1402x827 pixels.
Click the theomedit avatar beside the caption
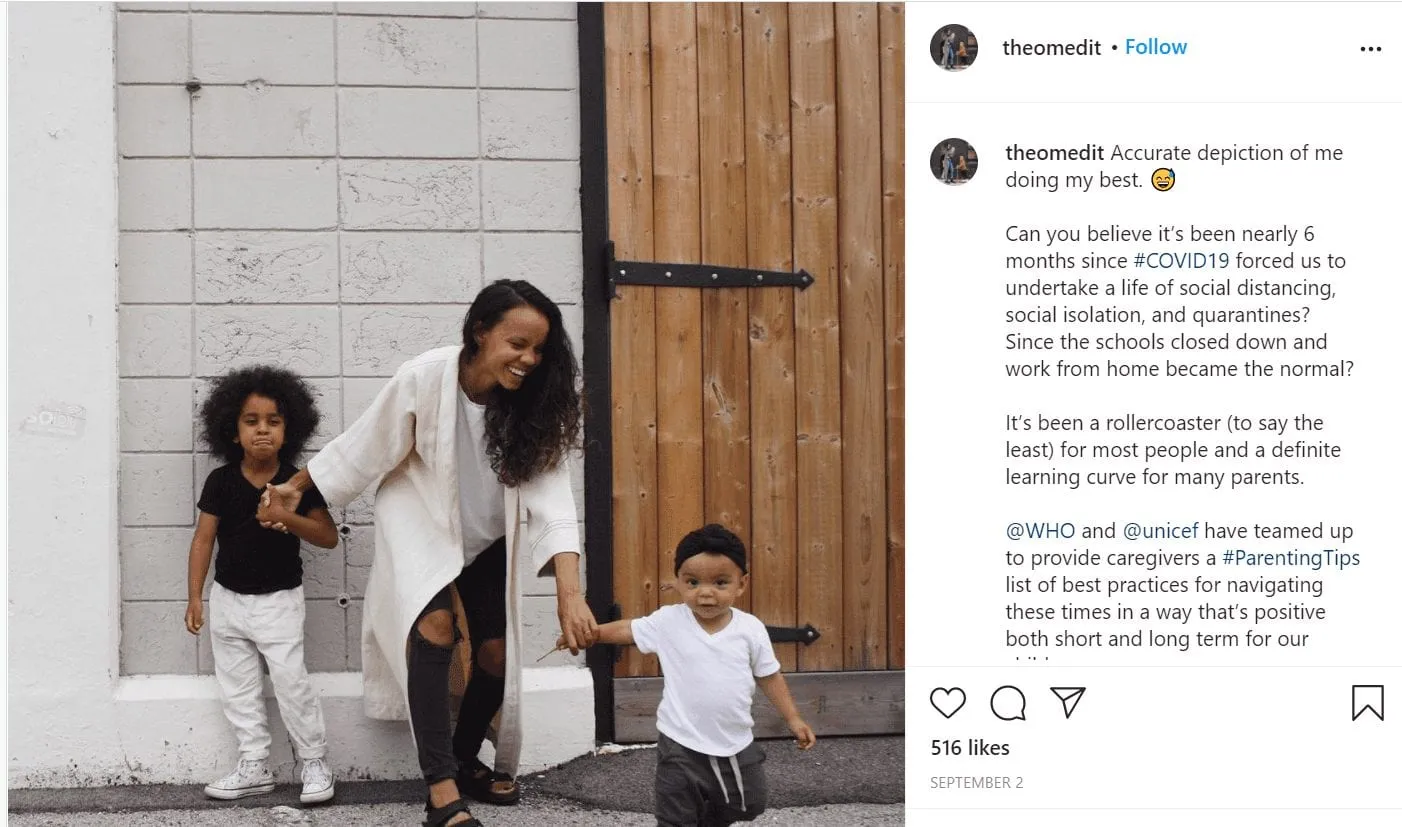pyautogui.click(x=954, y=161)
